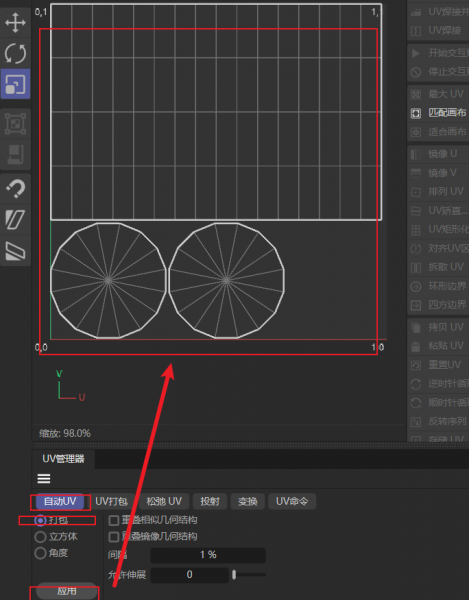
Task: Open the UV manager hamburger menu
Action: (x=44, y=479)
